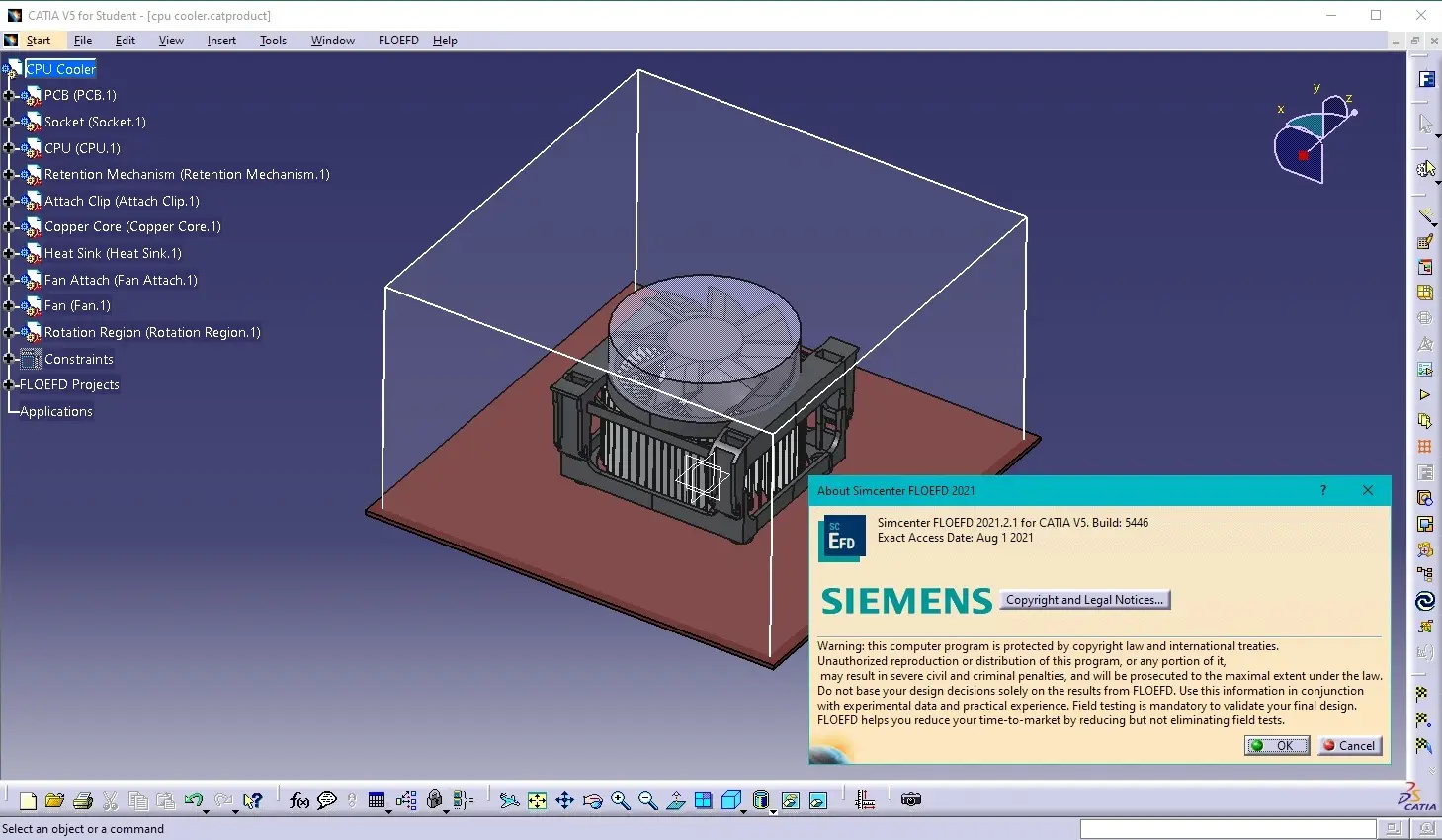This screenshot has width=1442, height=840.
Task: Click the Normal View icon
Action: pyautogui.click(x=676, y=800)
